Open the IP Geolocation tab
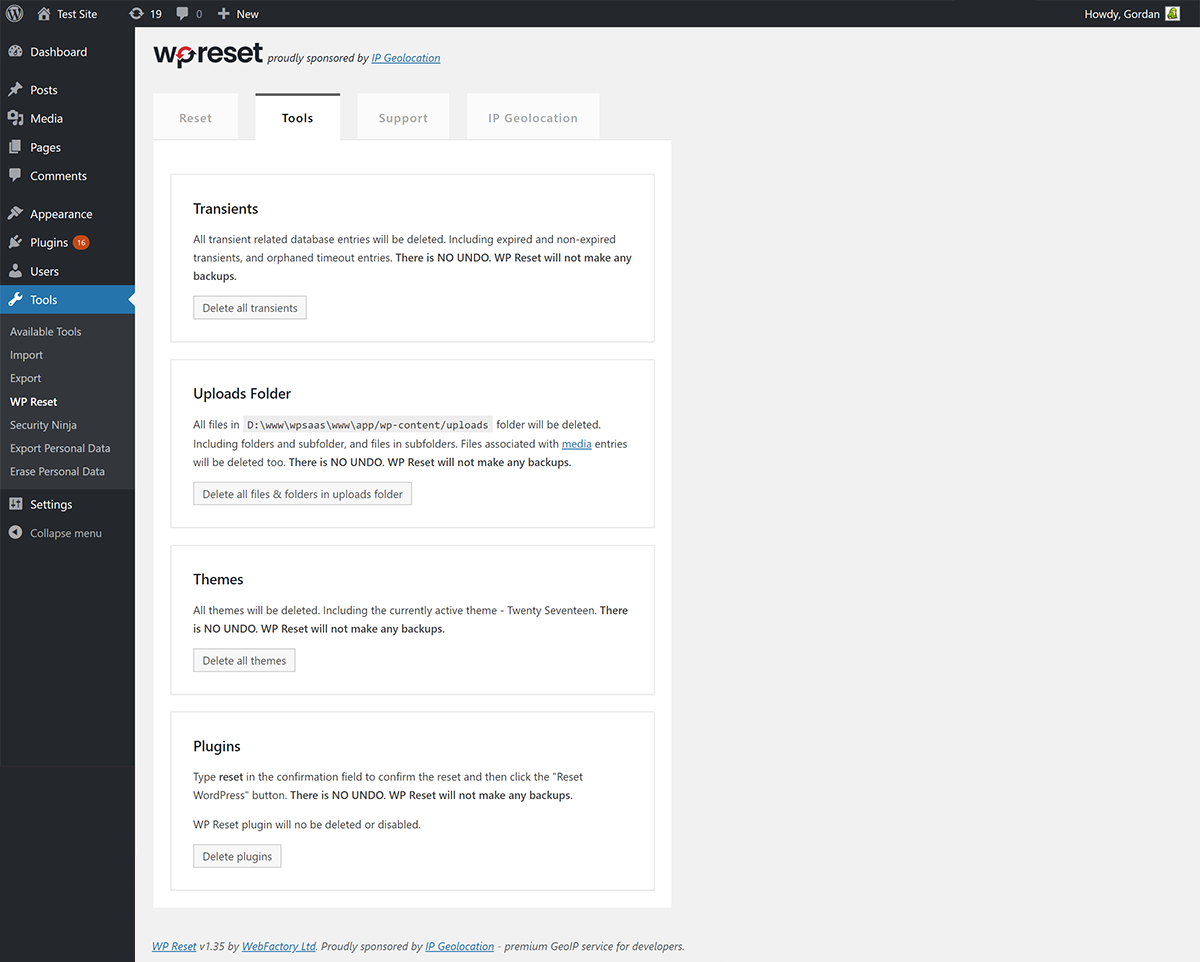 point(533,118)
